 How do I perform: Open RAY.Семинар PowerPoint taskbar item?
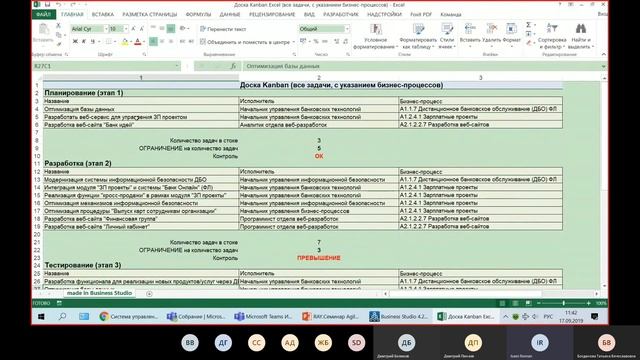[x=330, y=316]
